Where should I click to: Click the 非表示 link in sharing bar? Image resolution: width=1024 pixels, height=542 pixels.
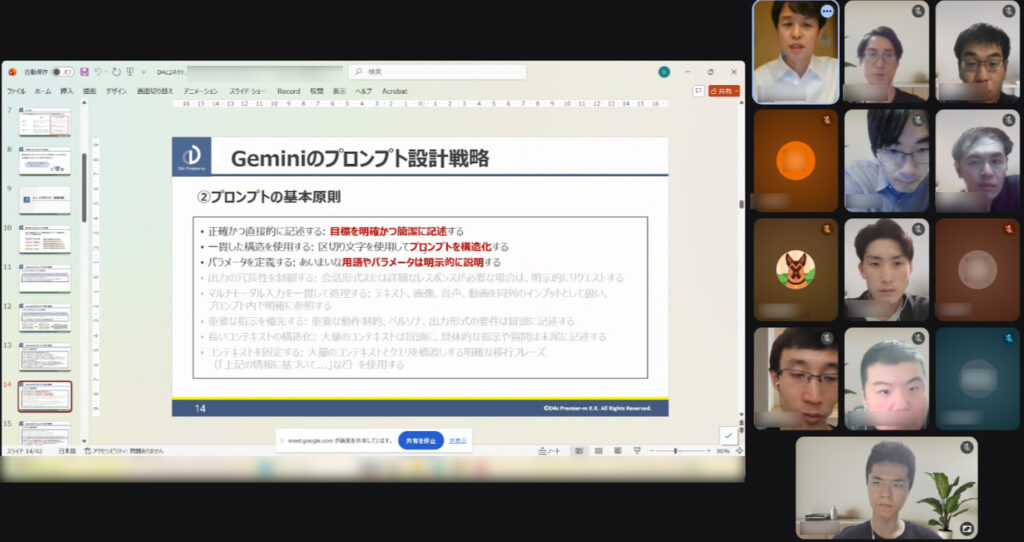(x=458, y=441)
